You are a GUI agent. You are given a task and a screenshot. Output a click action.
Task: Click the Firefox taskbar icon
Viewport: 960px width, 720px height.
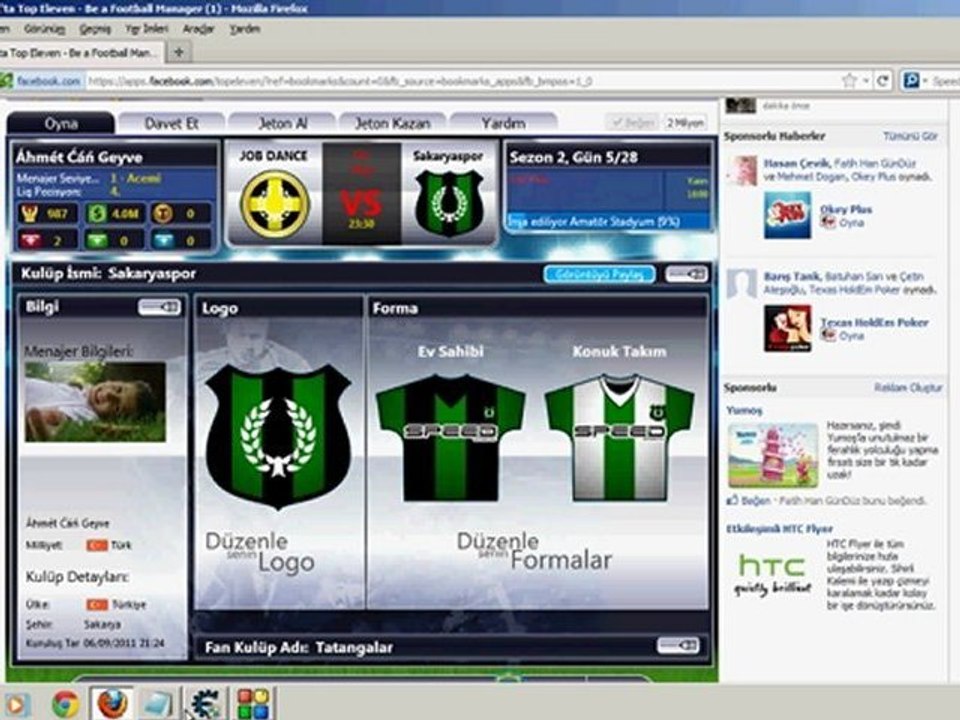coord(111,703)
